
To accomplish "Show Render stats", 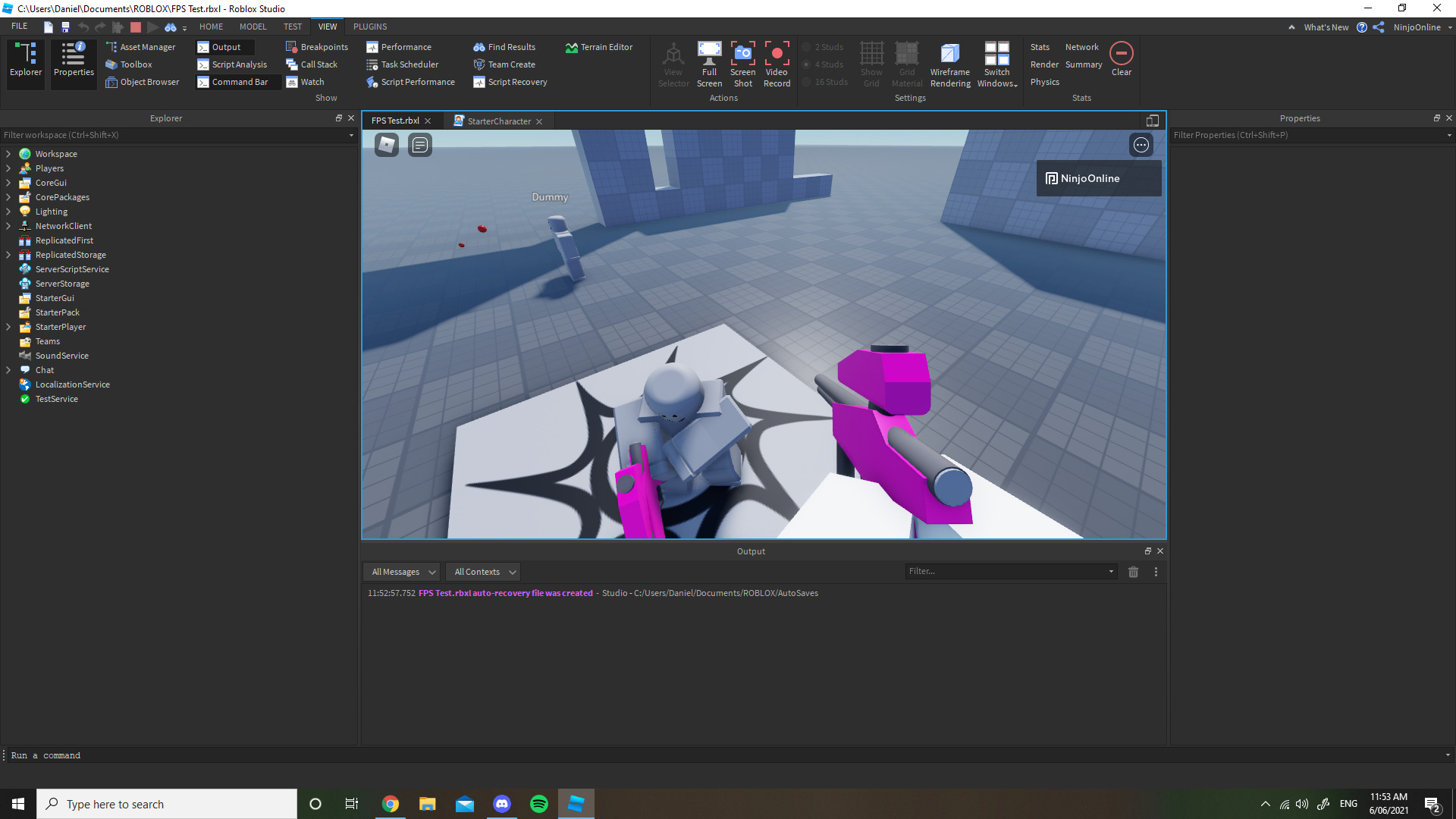I will [1044, 64].
